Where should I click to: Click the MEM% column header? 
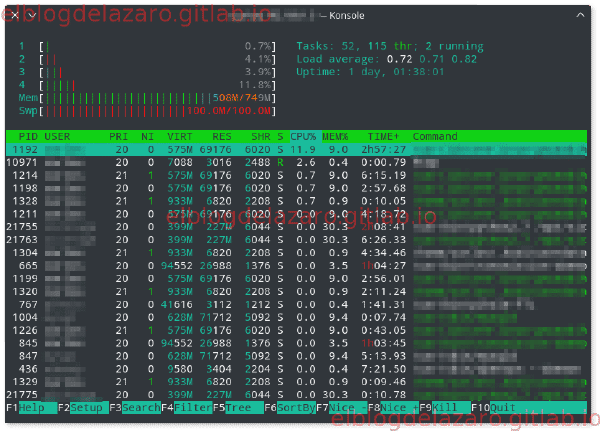[335, 137]
